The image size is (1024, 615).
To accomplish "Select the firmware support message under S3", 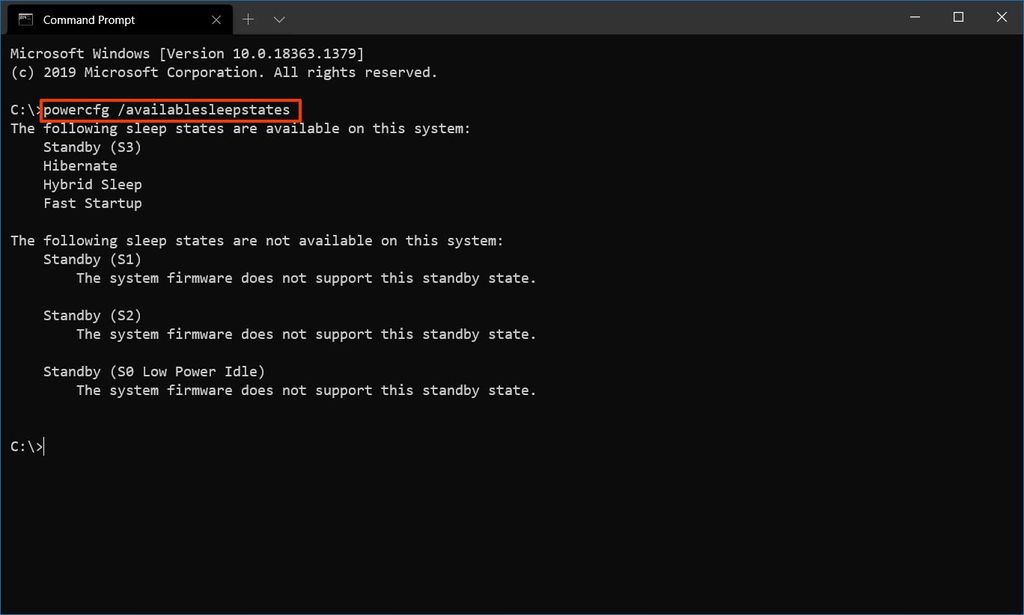I will tap(306, 278).
